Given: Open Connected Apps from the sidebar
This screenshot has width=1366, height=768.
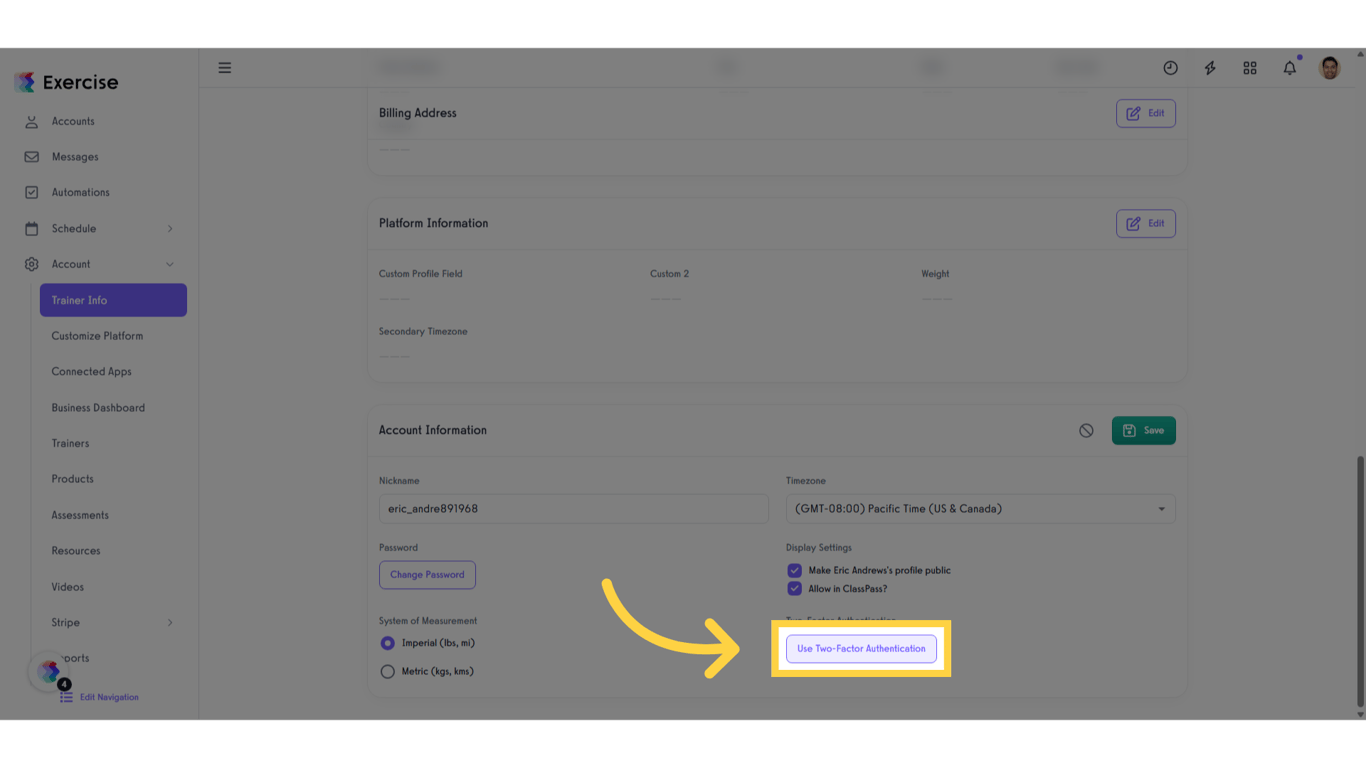Looking at the screenshot, I should click(92, 371).
